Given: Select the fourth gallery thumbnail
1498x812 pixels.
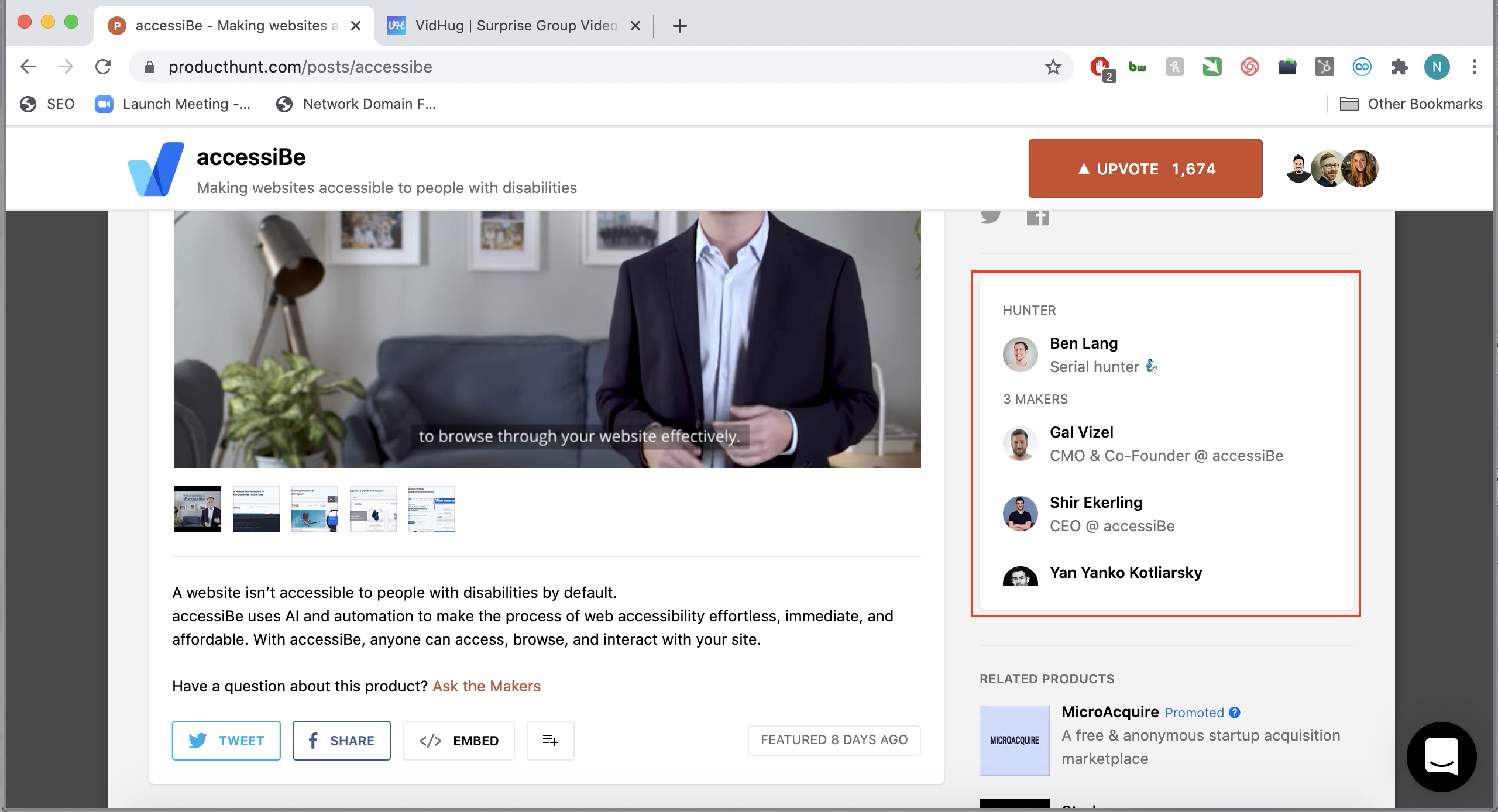Looking at the screenshot, I should click(373, 509).
